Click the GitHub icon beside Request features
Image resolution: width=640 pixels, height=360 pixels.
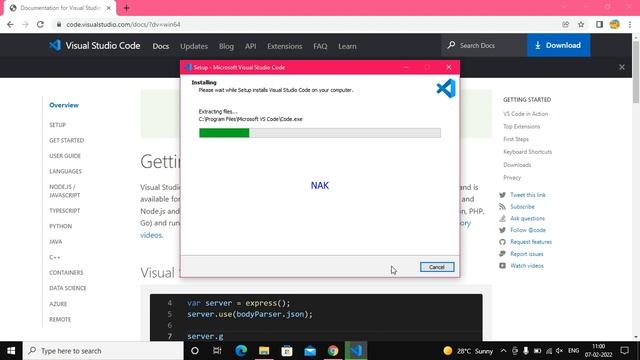point(502,242)
